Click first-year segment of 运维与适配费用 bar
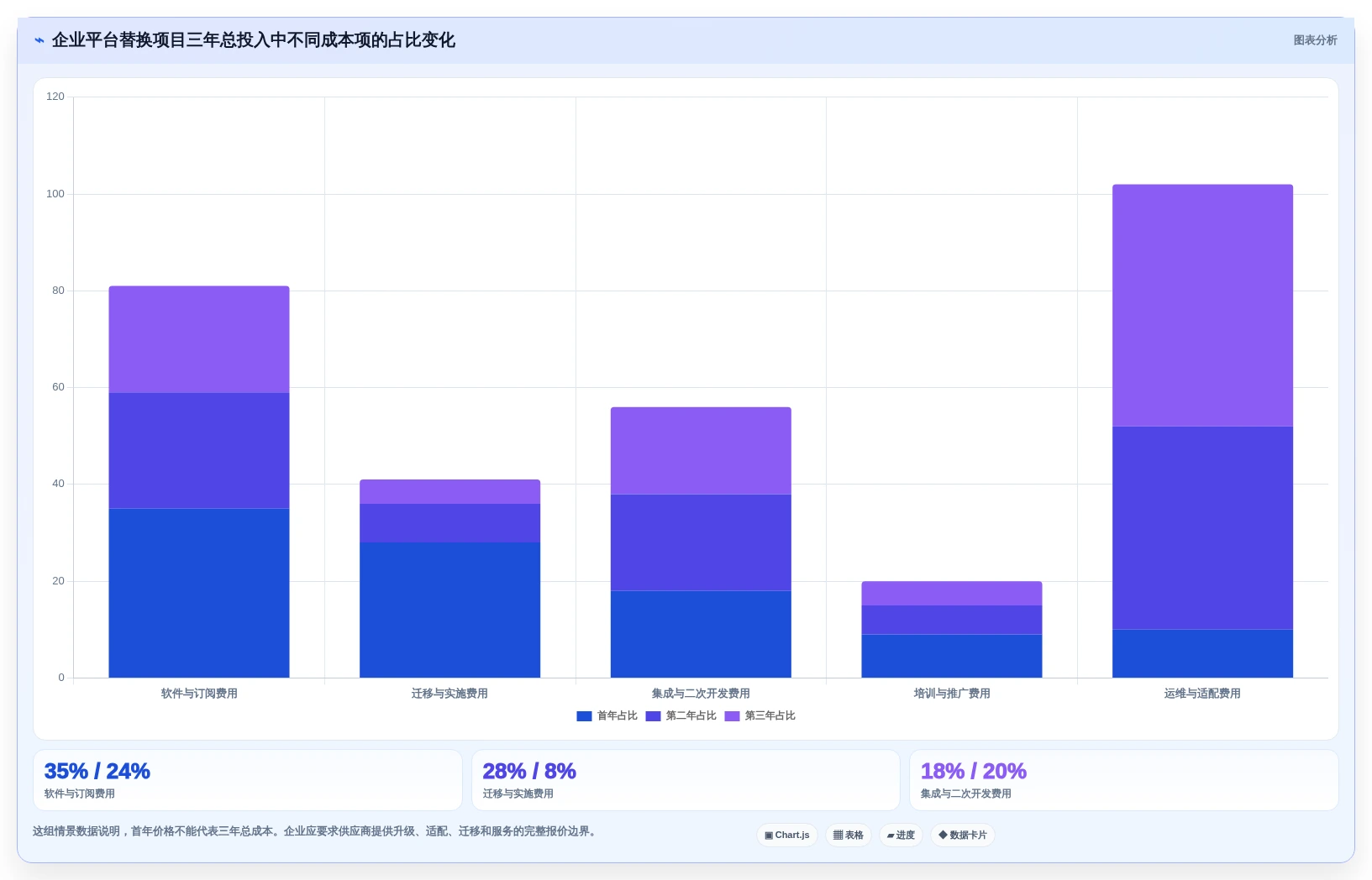Viewport: 1372px width, 880px height. [x=1202, y=653]
